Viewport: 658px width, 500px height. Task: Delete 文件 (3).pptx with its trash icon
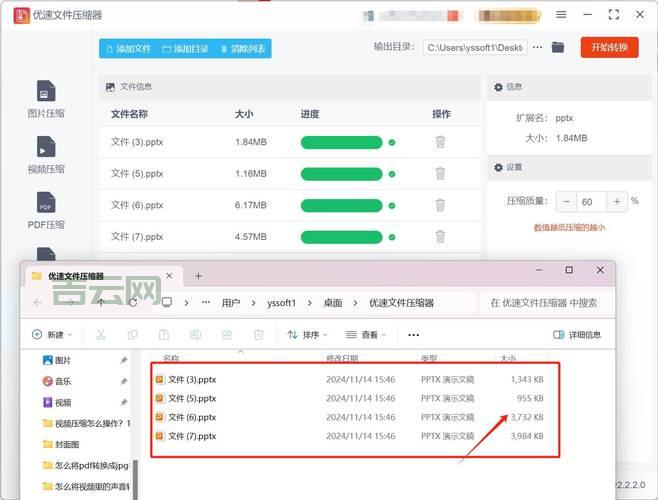pyautogui.click(x=440, y=142)
